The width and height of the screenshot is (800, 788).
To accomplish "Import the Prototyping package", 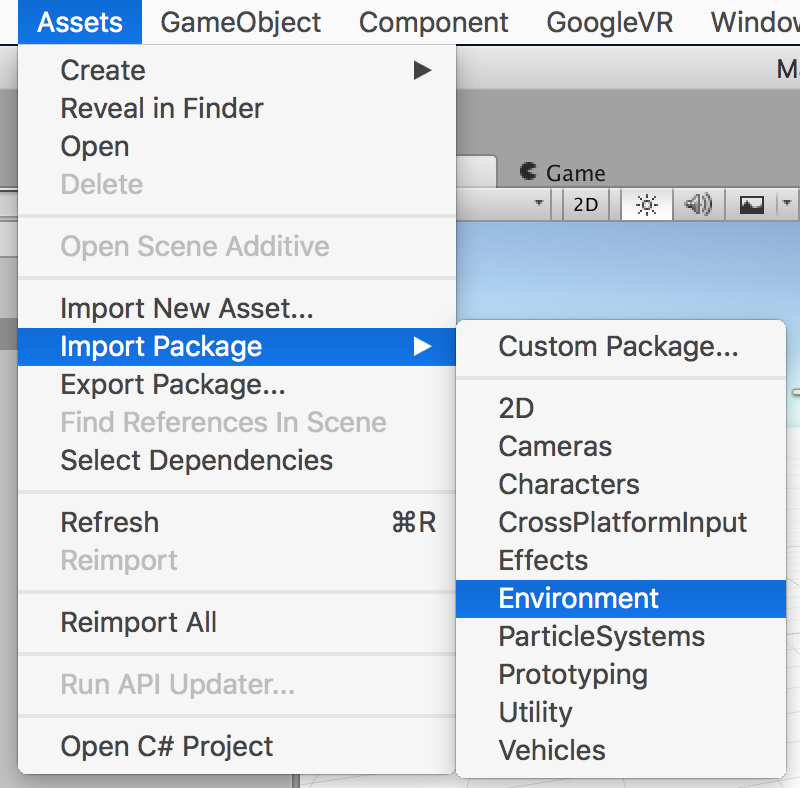I will [621, 675].
